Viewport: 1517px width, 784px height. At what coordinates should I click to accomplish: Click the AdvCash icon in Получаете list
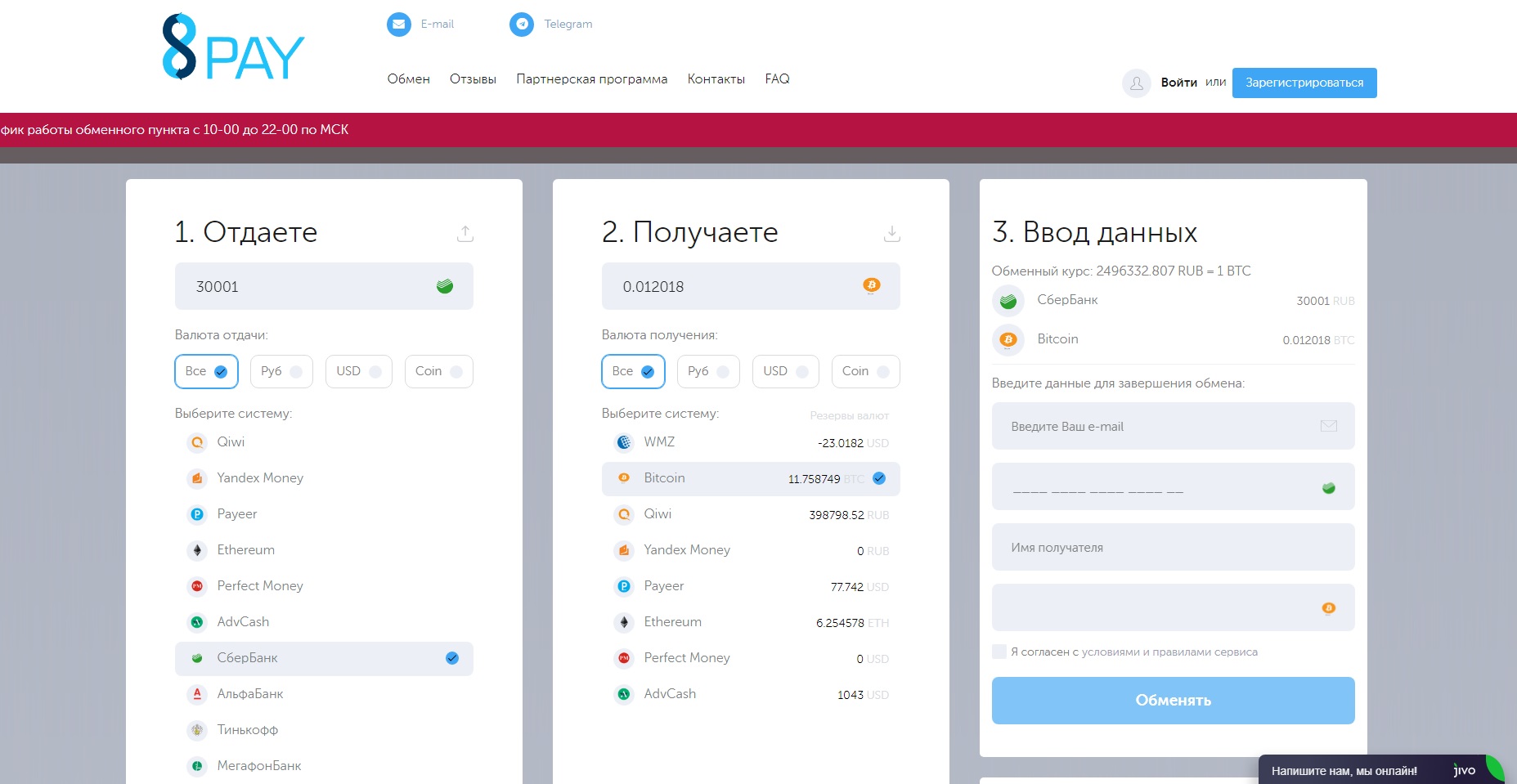pos(624,694)
